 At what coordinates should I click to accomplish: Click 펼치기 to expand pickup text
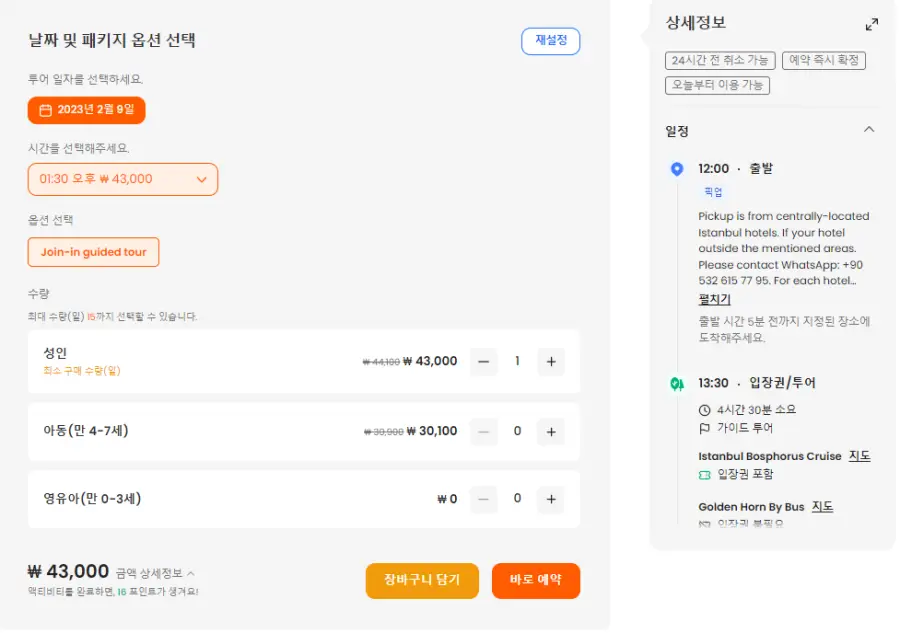(714, 299)
